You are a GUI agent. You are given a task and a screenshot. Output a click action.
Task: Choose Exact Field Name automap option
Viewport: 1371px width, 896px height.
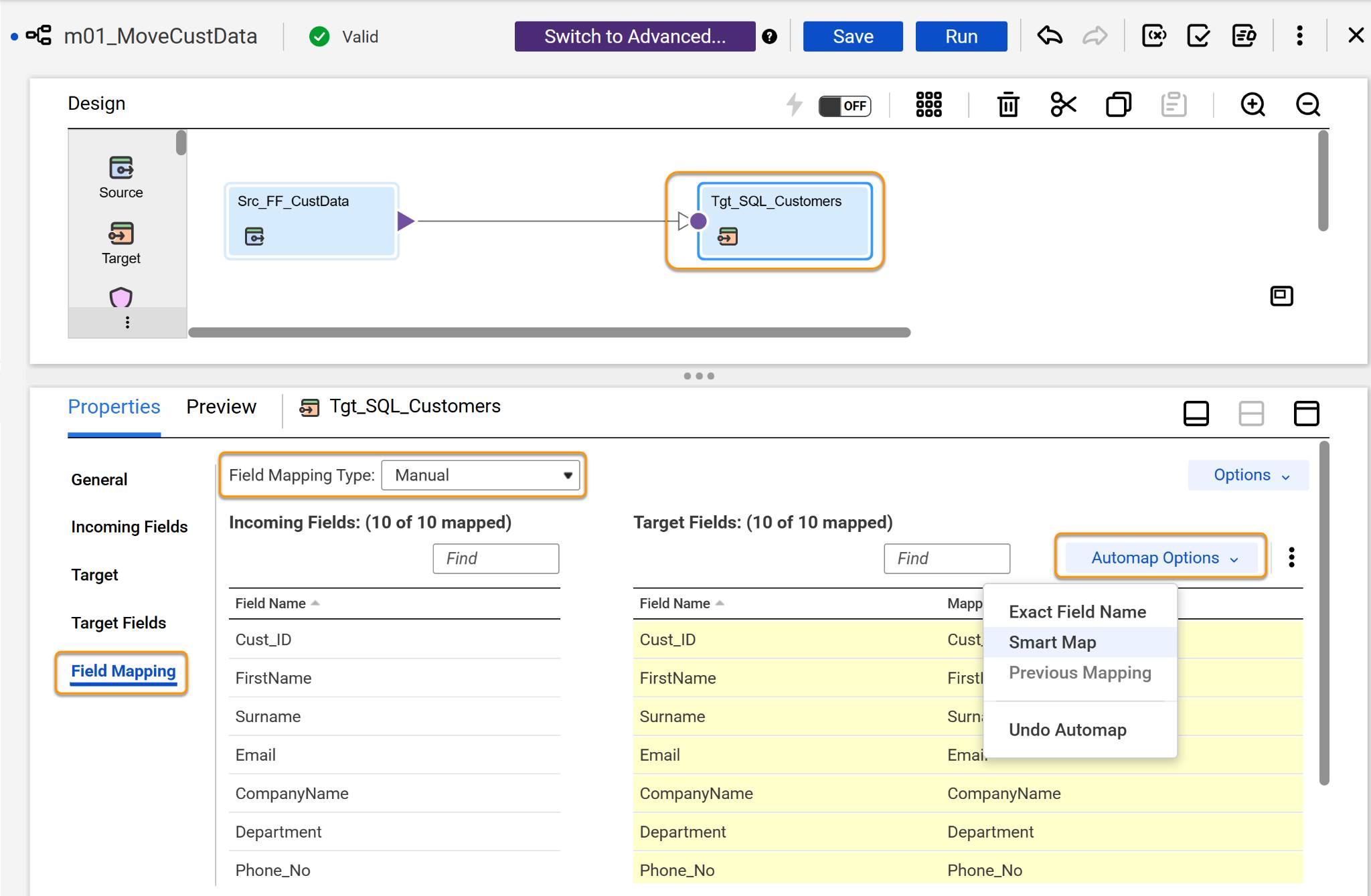(x=1077, y=612)
